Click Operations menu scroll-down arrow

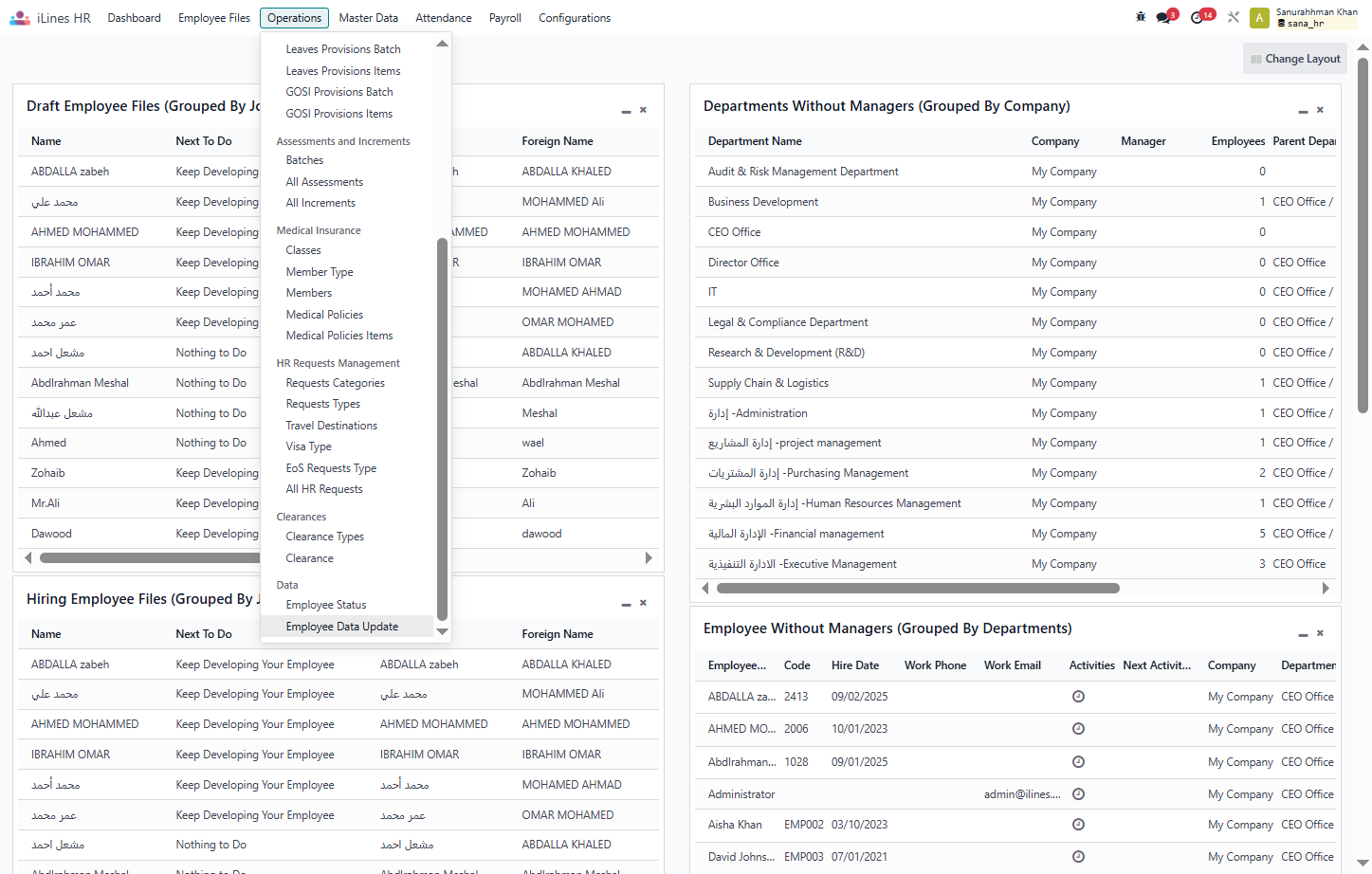442,630
